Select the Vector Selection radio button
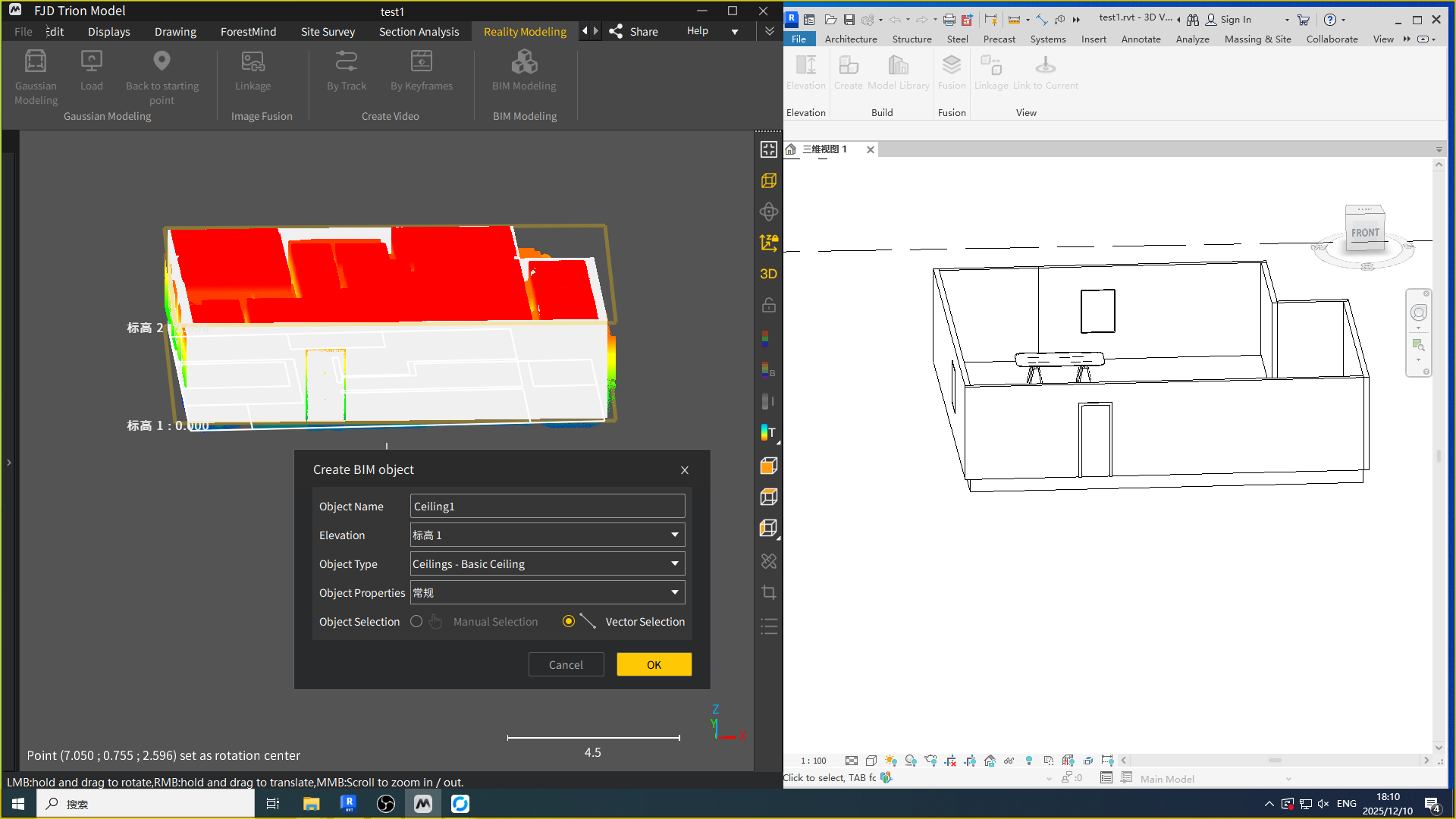The width and height of the screenshot is (1456, 819). click(x=569, y=622)
